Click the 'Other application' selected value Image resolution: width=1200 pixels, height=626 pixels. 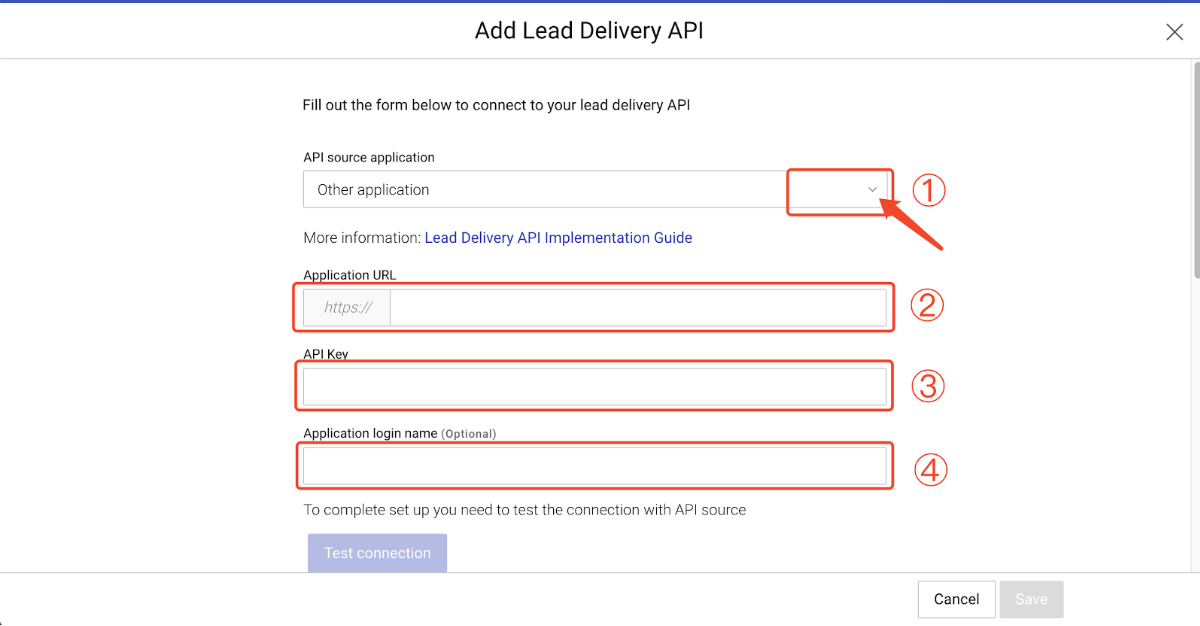373,189
